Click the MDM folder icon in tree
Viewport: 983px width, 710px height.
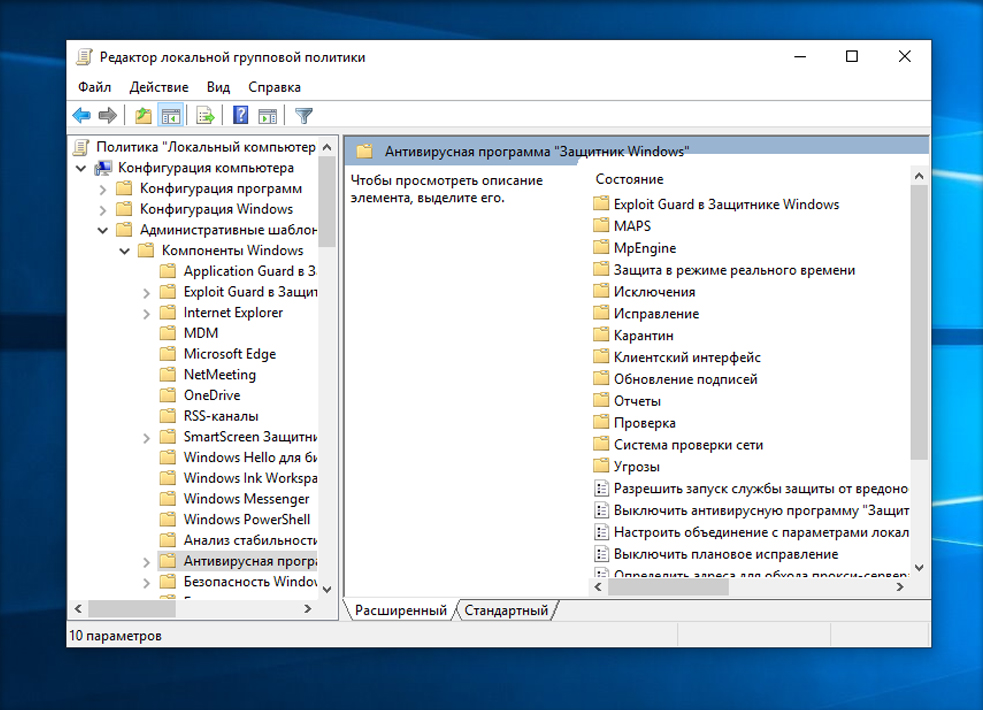[167, 333]
